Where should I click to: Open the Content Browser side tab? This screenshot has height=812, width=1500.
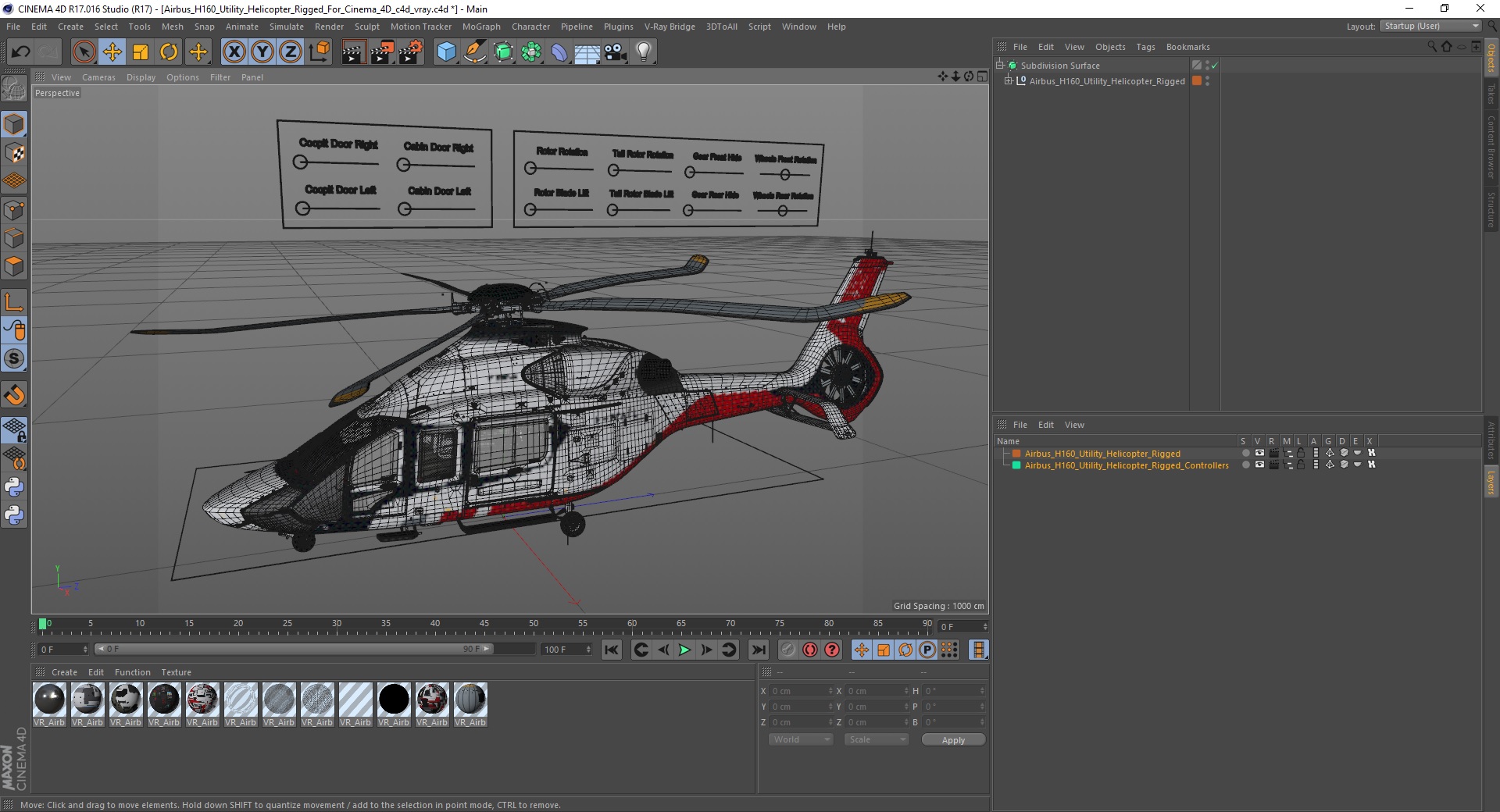tap(1491, 148)
